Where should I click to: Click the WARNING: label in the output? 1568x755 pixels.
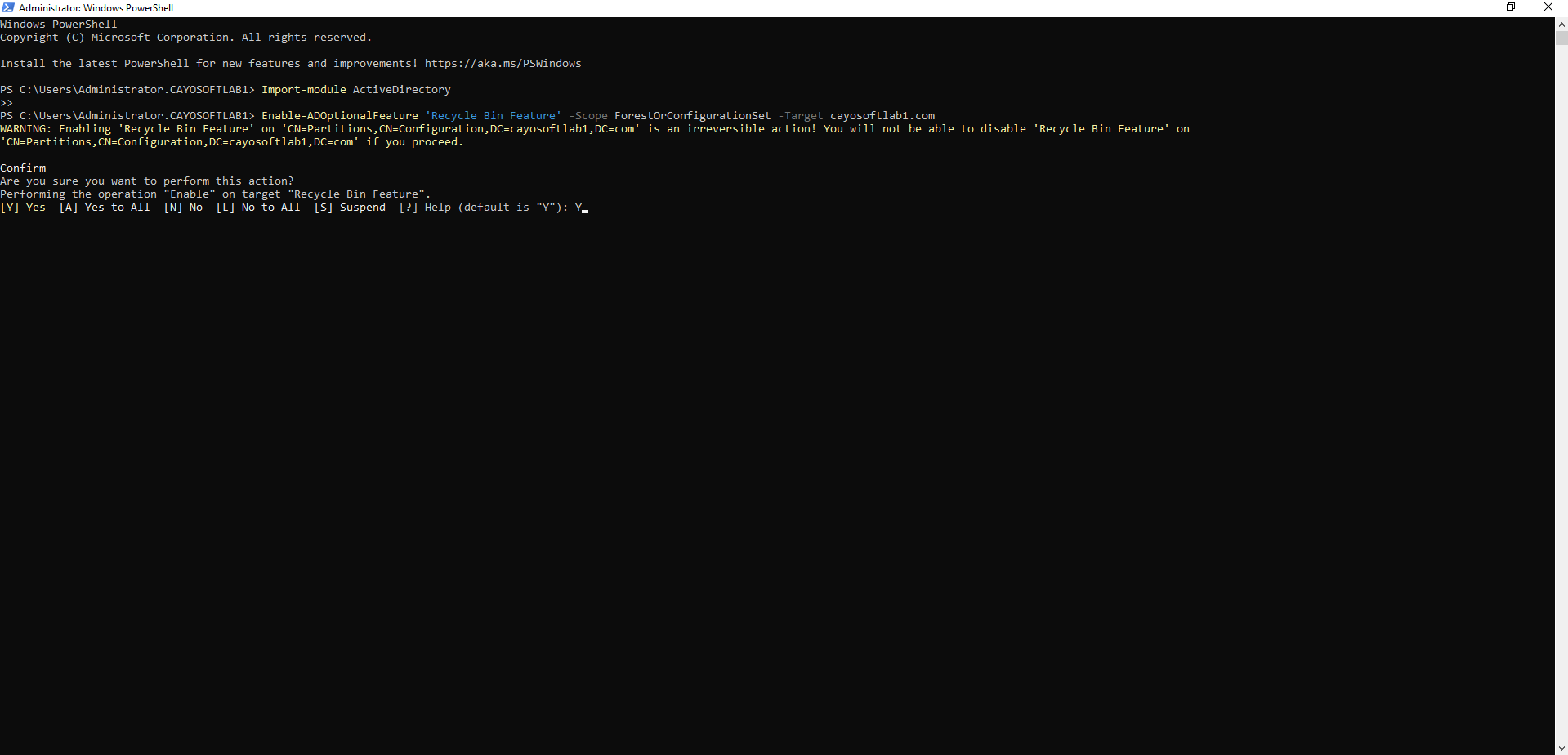[x=26, y=129]
